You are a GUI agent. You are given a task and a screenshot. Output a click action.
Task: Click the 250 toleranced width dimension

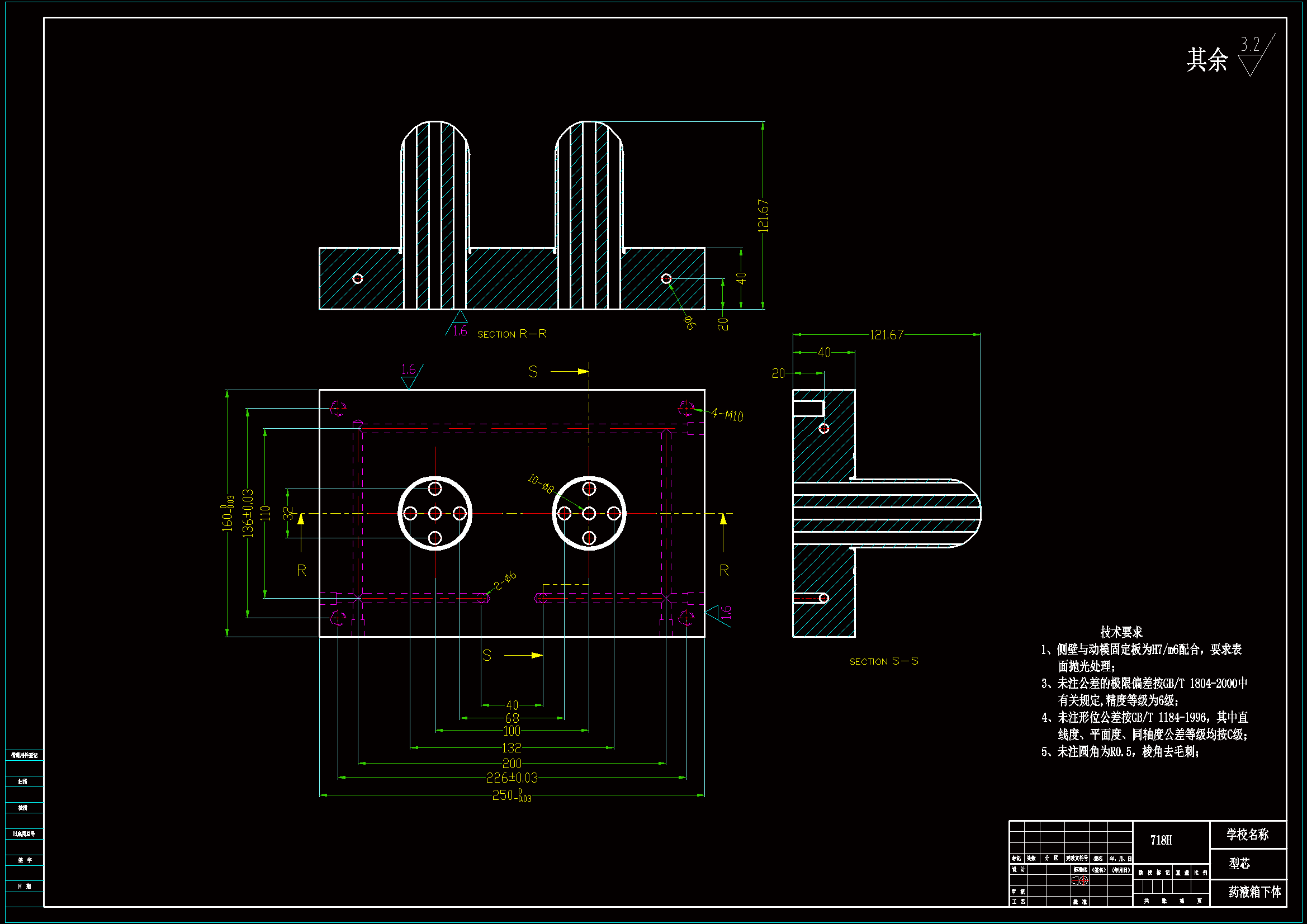coord(510,795)
